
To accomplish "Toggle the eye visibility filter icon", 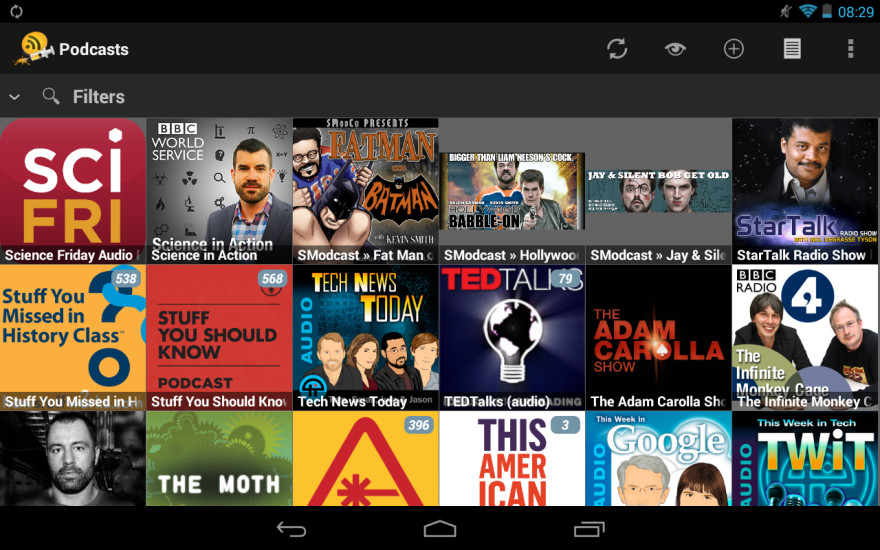I will click(x=675, y=49).
